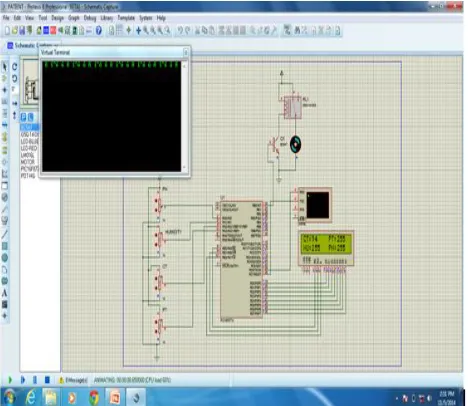Select the 2D text 'A' tool
468x406 pixels.
[x=5, y=293]
